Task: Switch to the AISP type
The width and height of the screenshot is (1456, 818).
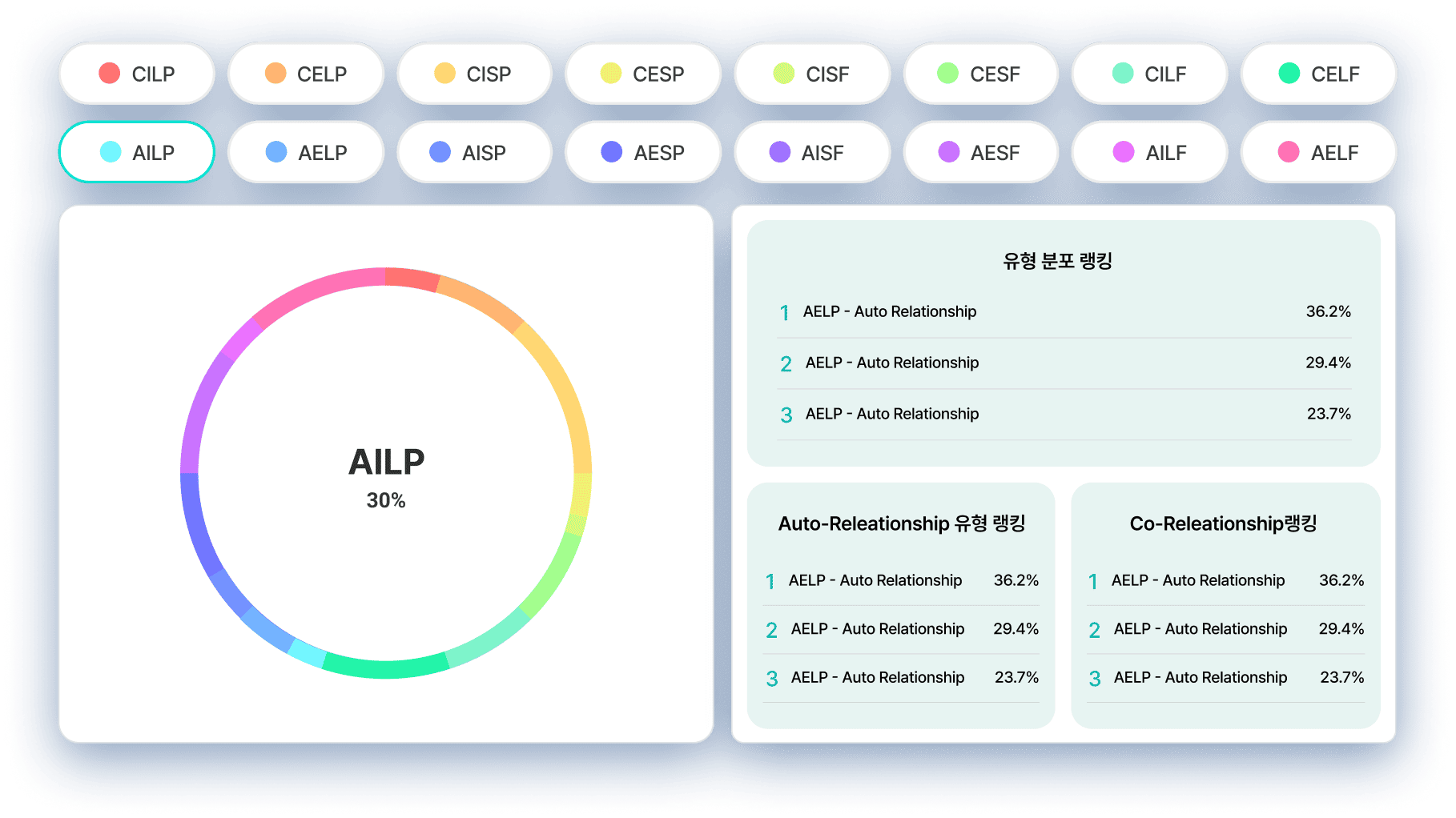Action: [474, 152]
